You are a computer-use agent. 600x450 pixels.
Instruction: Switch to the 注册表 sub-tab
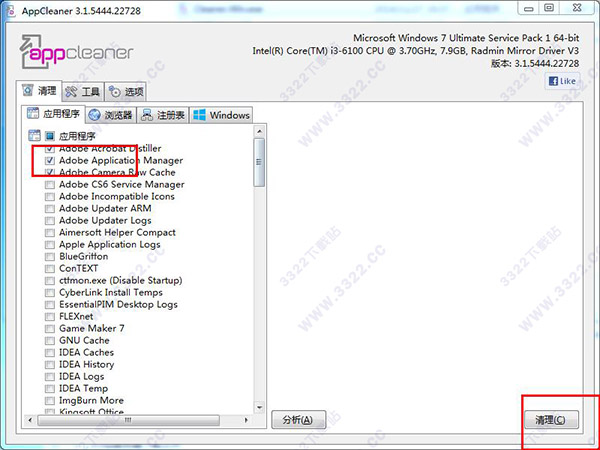click(x=163, y=115)
